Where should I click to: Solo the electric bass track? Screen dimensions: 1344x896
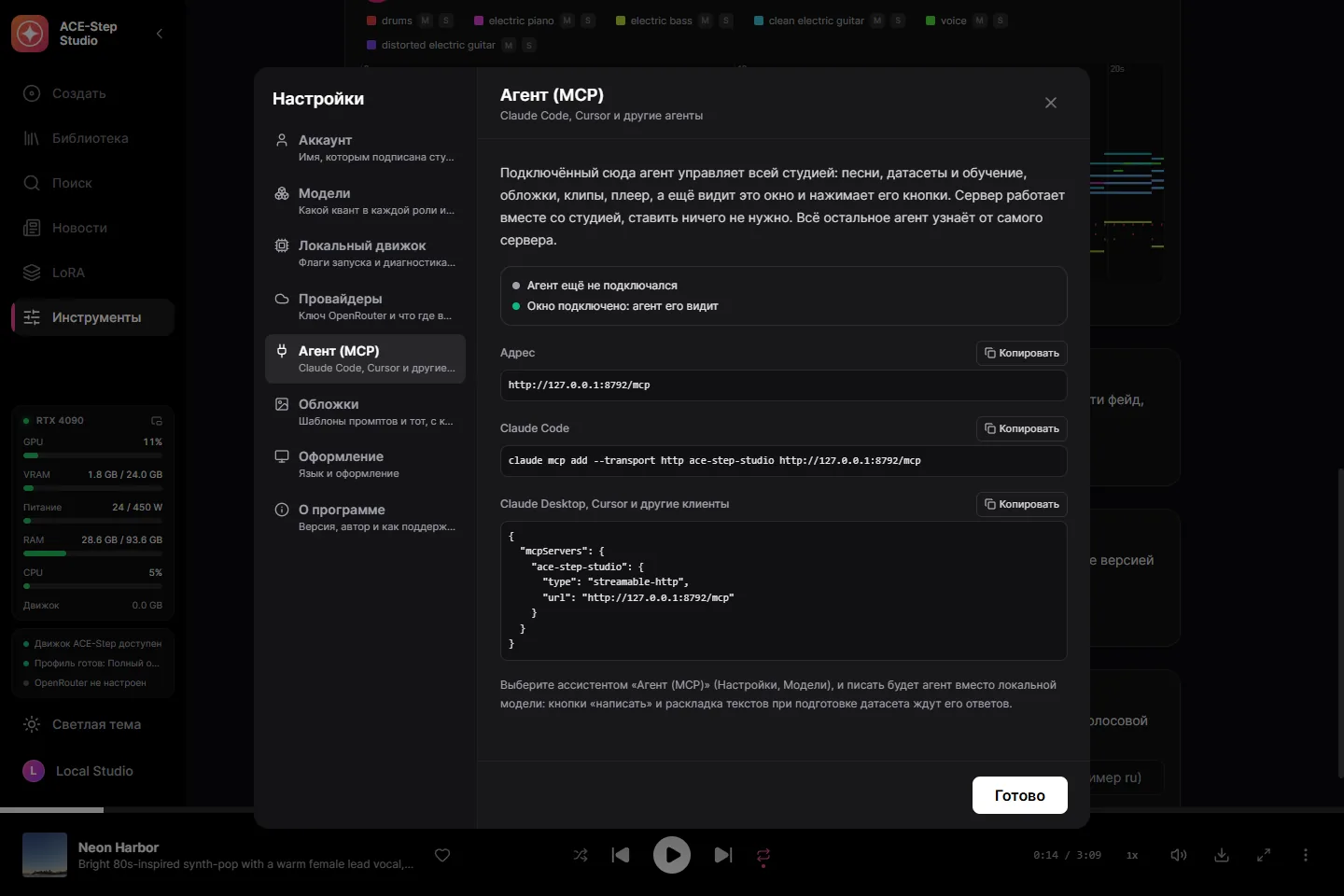(726, 21)
